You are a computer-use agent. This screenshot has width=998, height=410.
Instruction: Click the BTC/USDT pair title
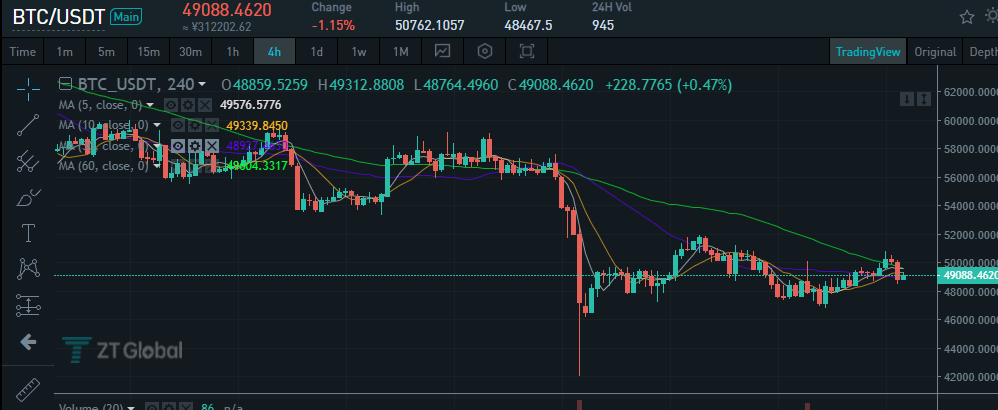(59, 17)
